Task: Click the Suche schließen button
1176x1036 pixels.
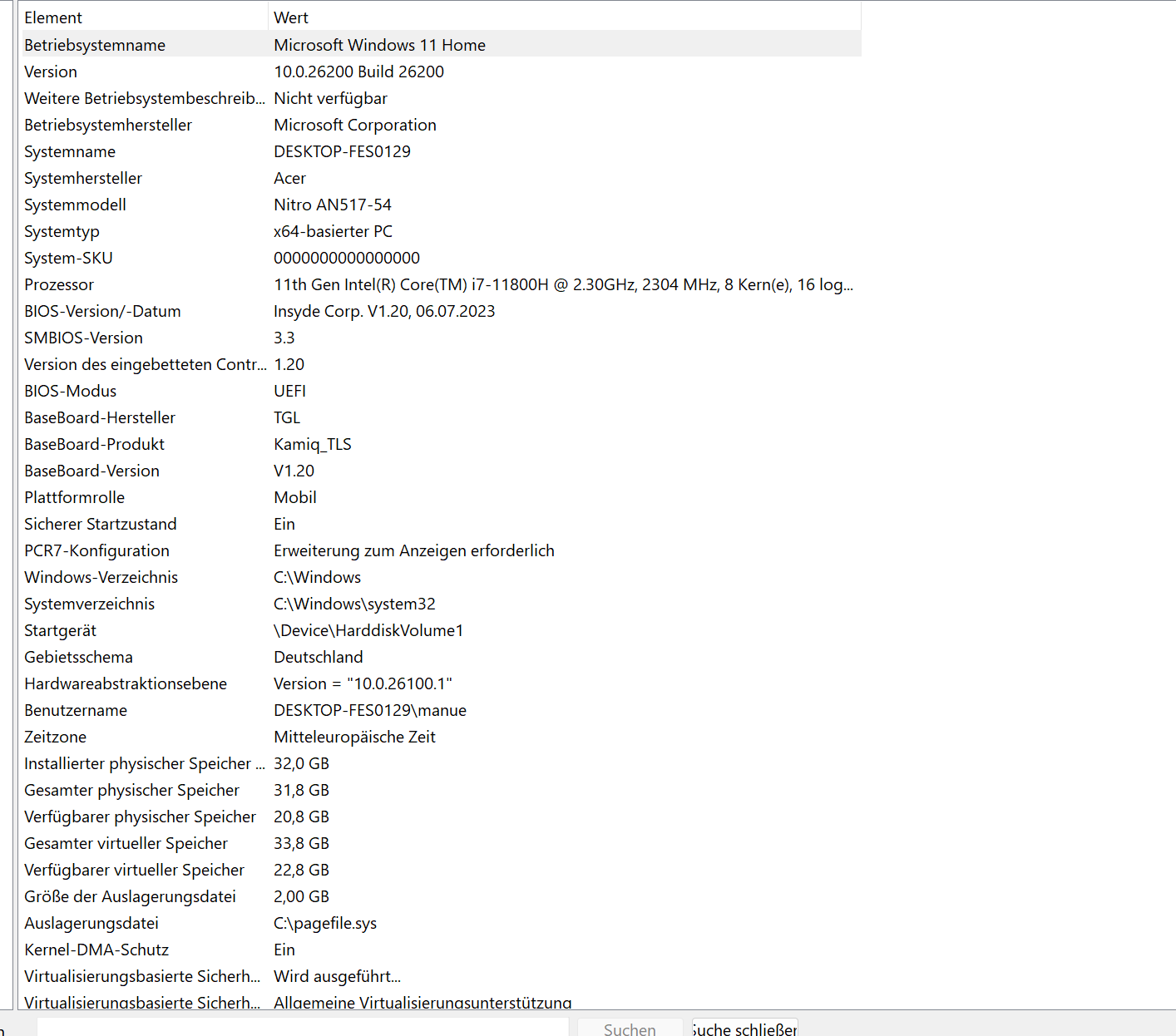Action: click(744, 1029)
